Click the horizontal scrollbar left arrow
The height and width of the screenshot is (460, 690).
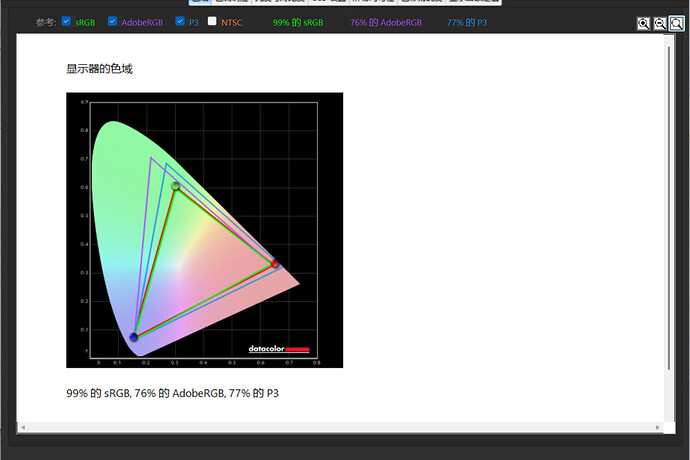tap(23, 427)
